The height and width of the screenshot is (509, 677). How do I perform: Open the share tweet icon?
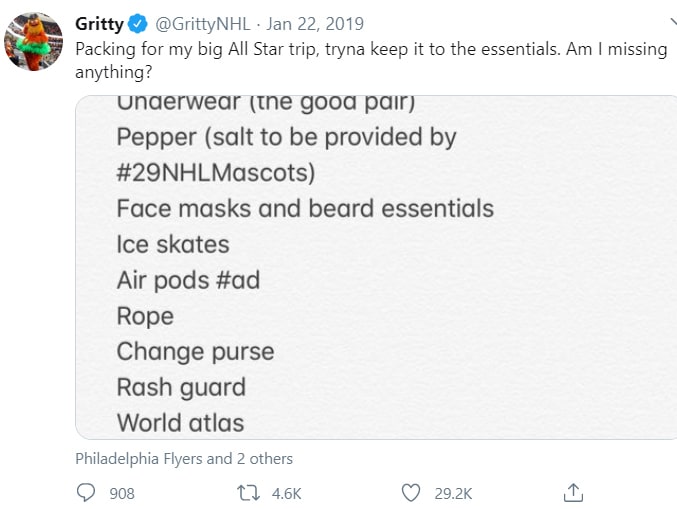click(573, 493)
